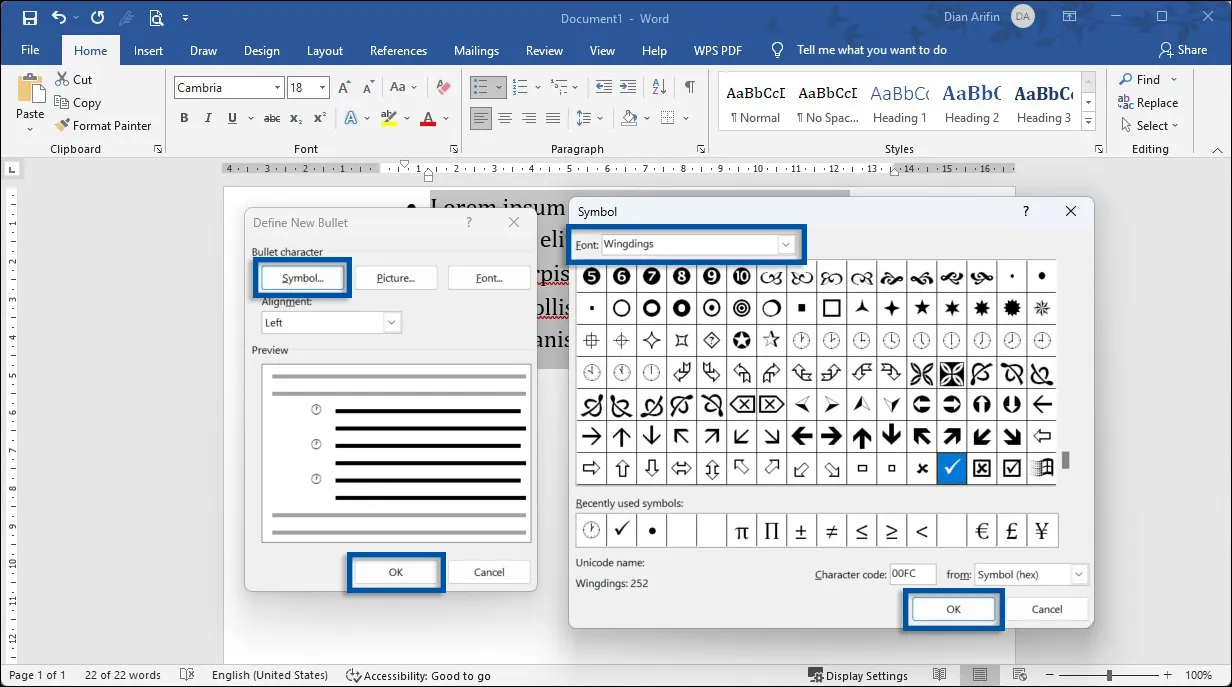
Task: Open the References tab
Action: [398, 51]
